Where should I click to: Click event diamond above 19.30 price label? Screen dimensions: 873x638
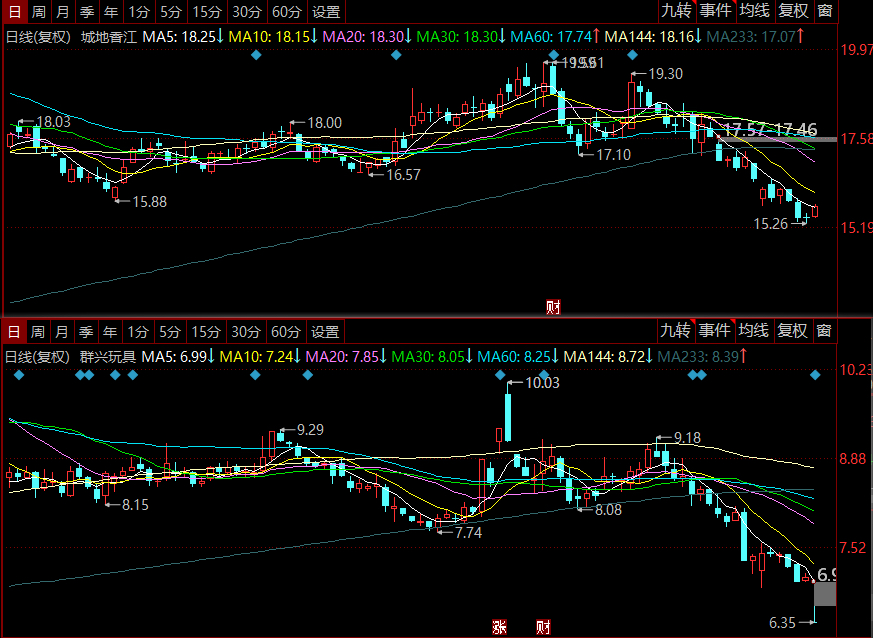coord(632,55)
